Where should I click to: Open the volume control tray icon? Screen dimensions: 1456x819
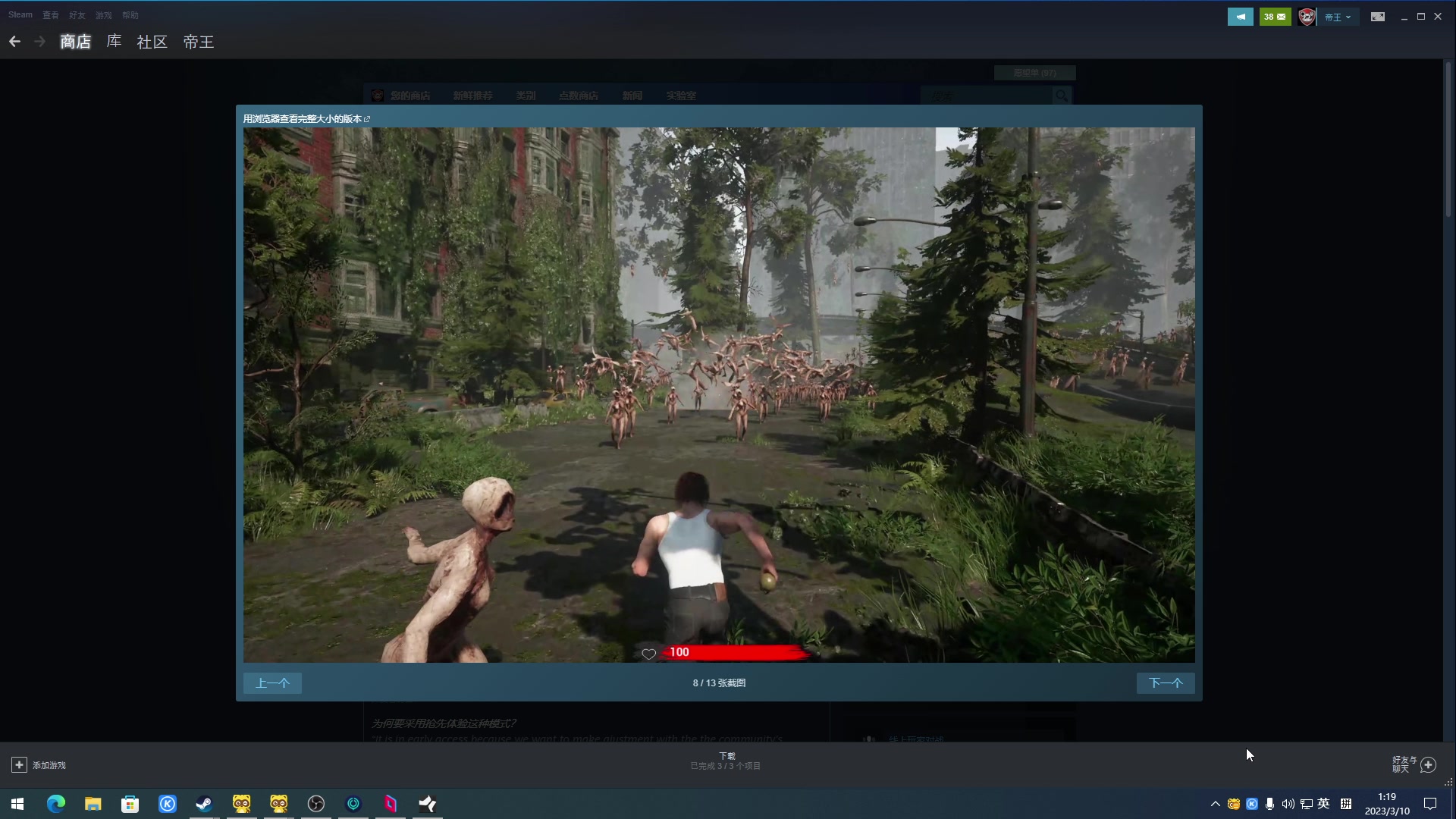1288,804
